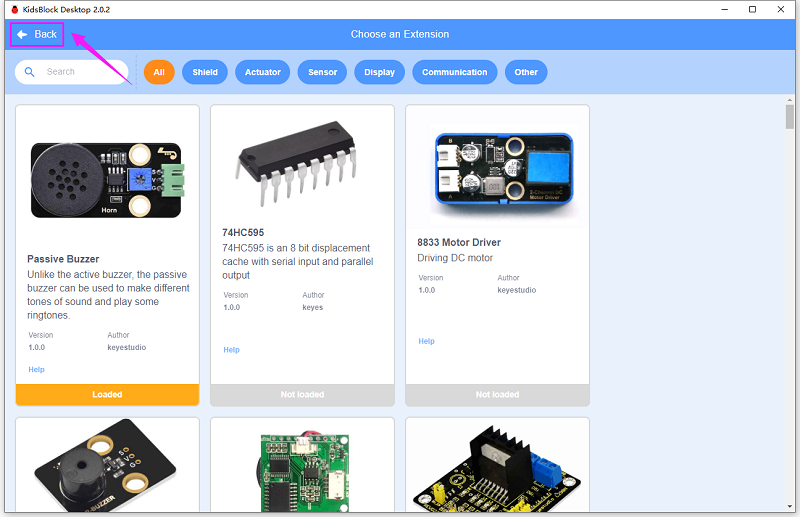Click the Choose an Extension heading
The width and height of the screenshot is (800, 517).
pyautogui.click(x=400, y=34)
